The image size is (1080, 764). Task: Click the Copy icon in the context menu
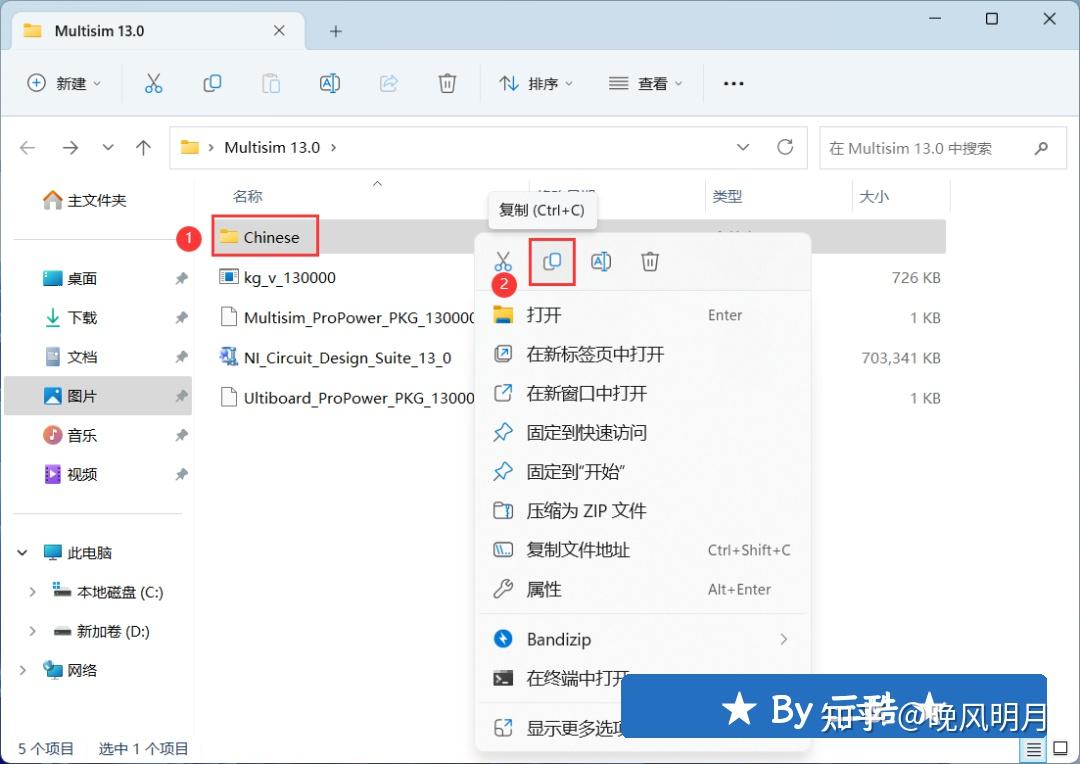pos(552,261)
